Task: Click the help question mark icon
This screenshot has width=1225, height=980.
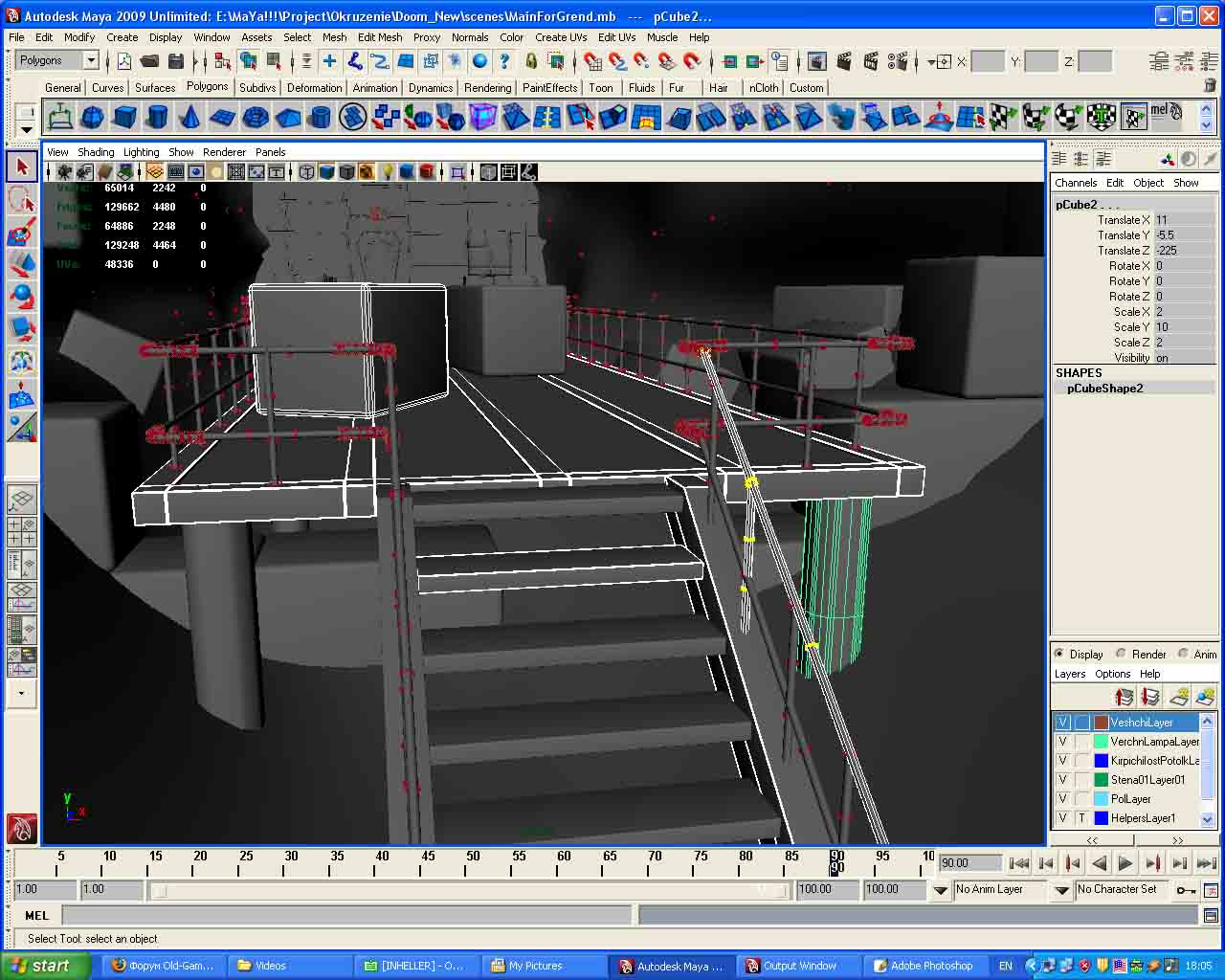Action: click(504, 61)
